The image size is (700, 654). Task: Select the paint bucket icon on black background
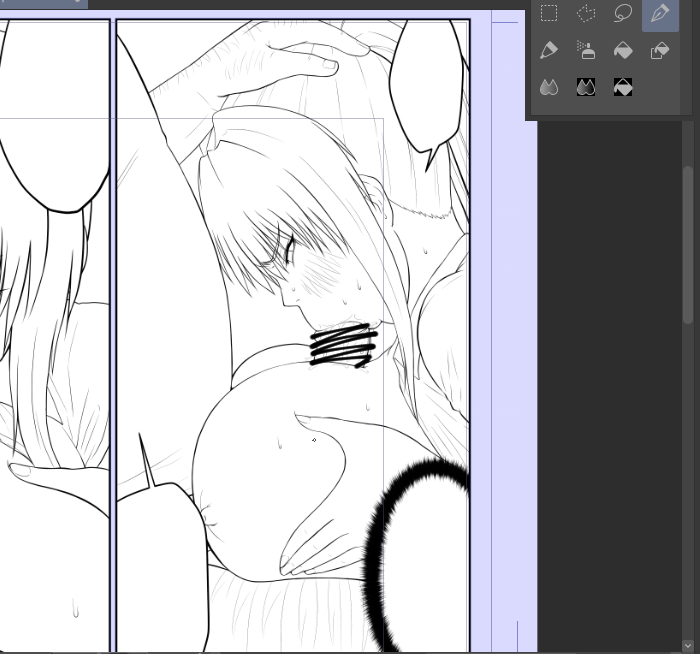tap(623, 87)
